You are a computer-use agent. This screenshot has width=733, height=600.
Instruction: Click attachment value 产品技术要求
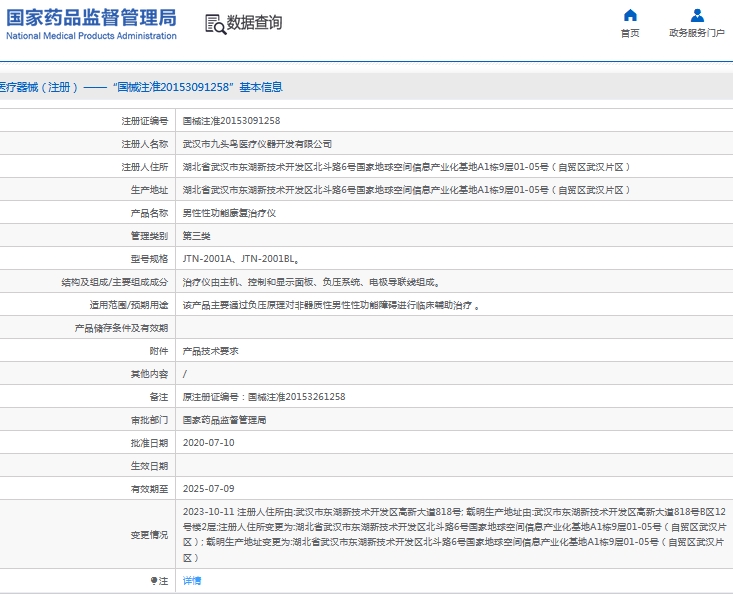[210, 351]
